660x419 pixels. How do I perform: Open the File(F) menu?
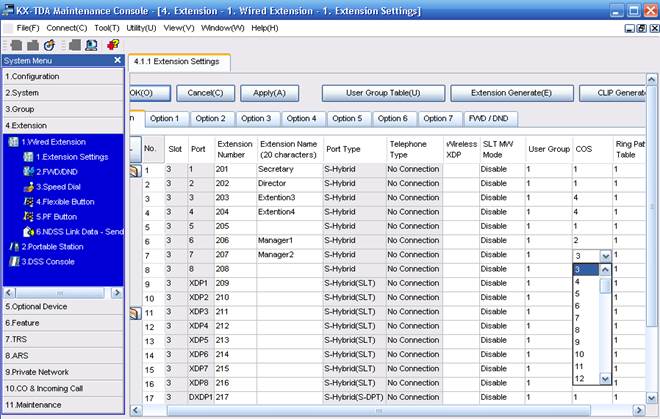tap(28, 28)
